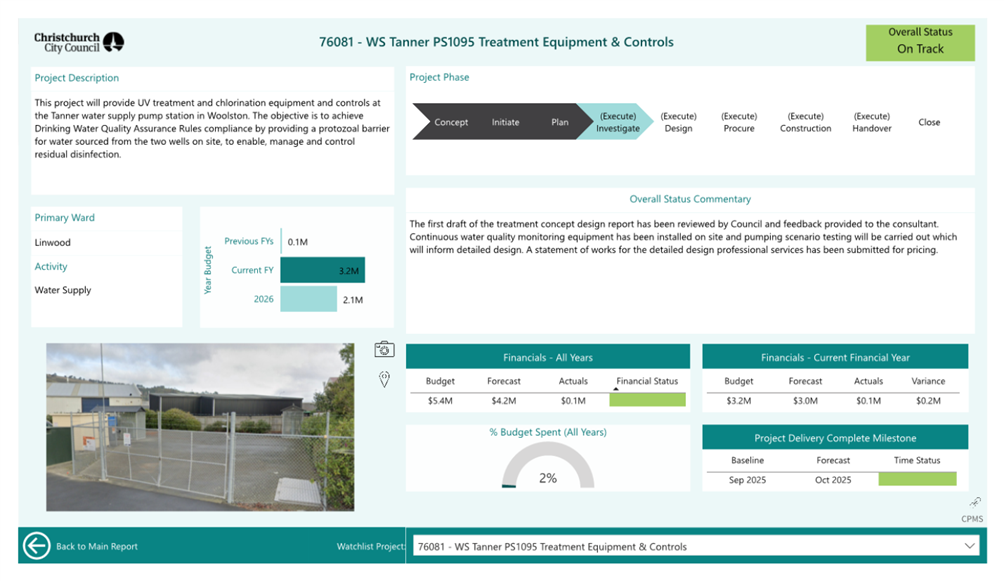Click the Back to Main Report label
The height and width of the screenshot is (581, 1004).
[x=97, y=546]
